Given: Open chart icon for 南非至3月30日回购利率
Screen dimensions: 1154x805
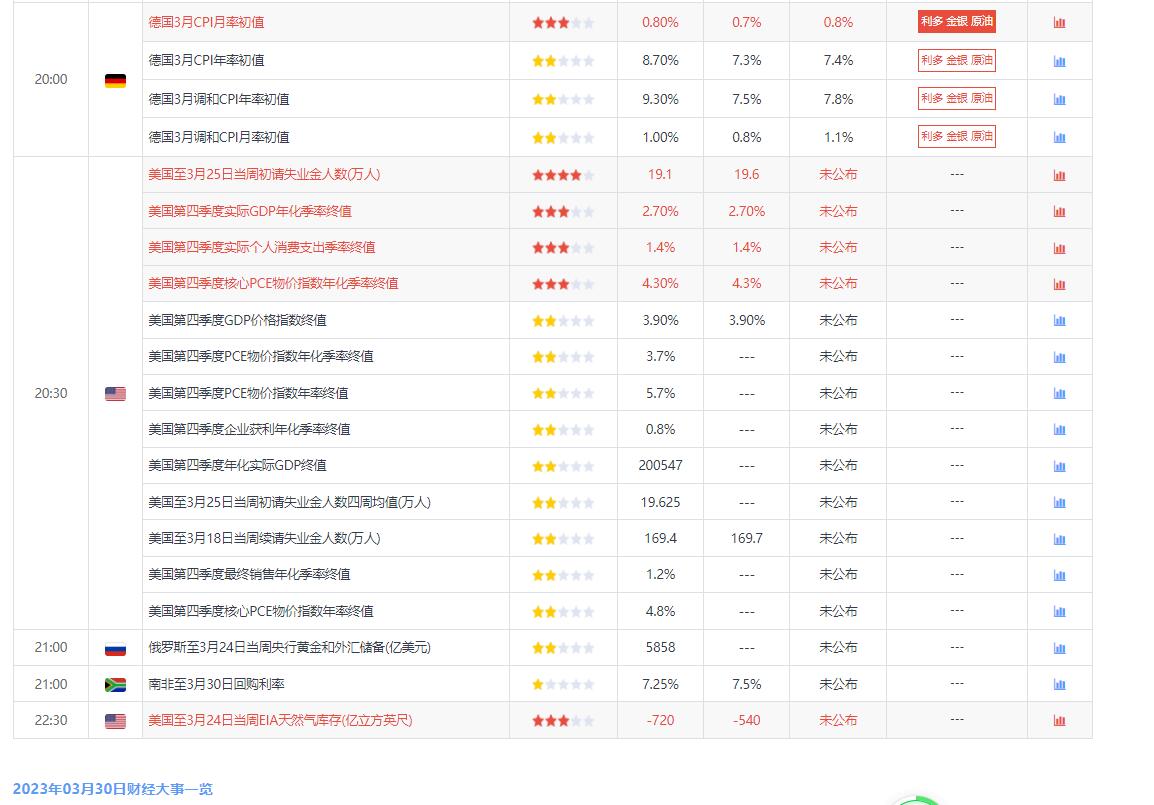Looking at the screenshot, I should 1059,684.
